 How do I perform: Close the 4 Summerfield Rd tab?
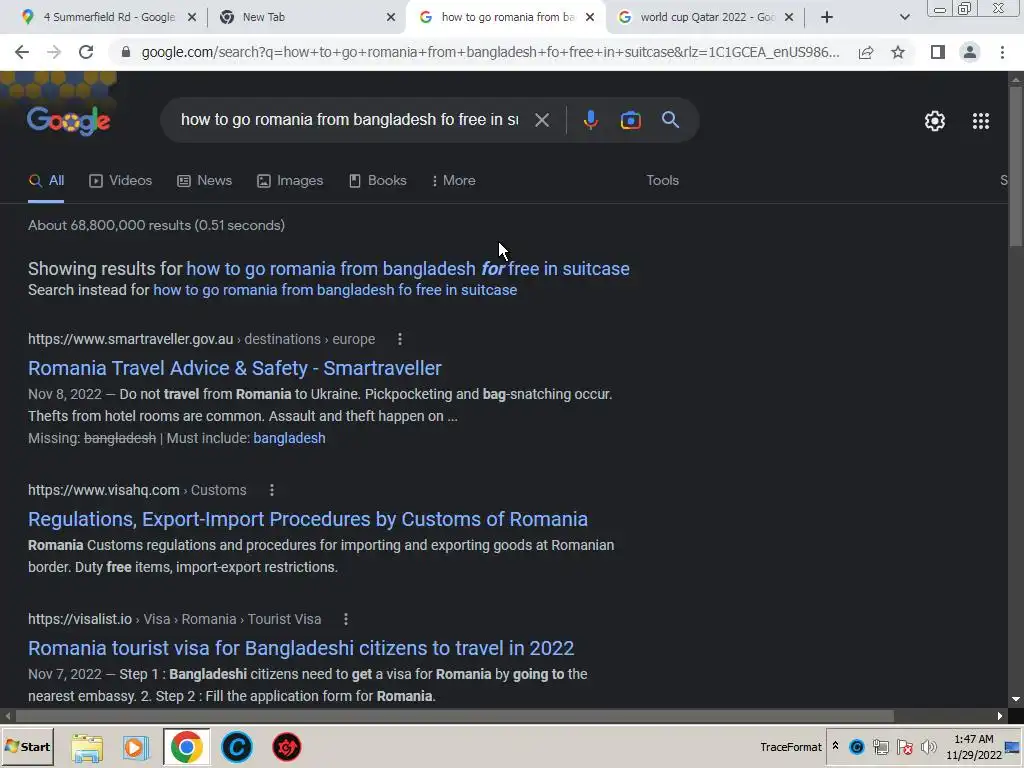[x=191, y=17]
